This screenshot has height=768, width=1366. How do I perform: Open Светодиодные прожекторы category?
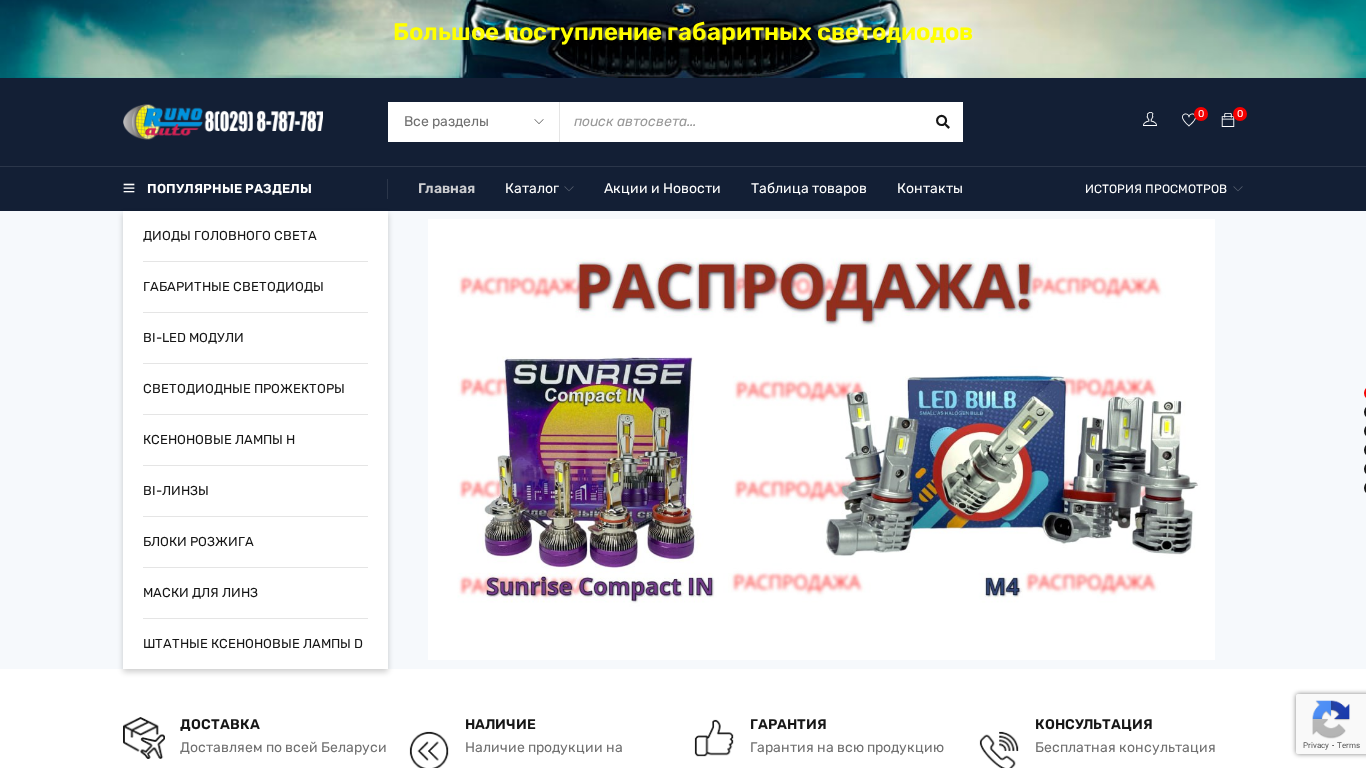click(x=255, y=389)
